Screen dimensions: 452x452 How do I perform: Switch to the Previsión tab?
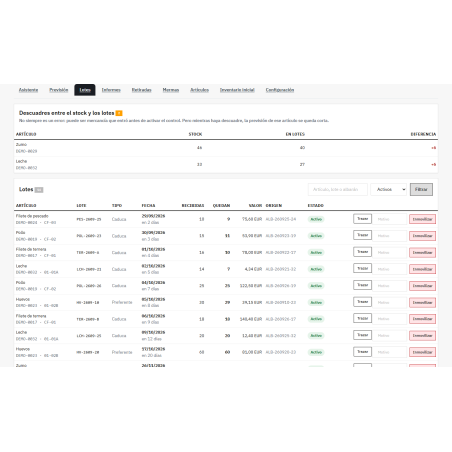click(x=59, y=90)
